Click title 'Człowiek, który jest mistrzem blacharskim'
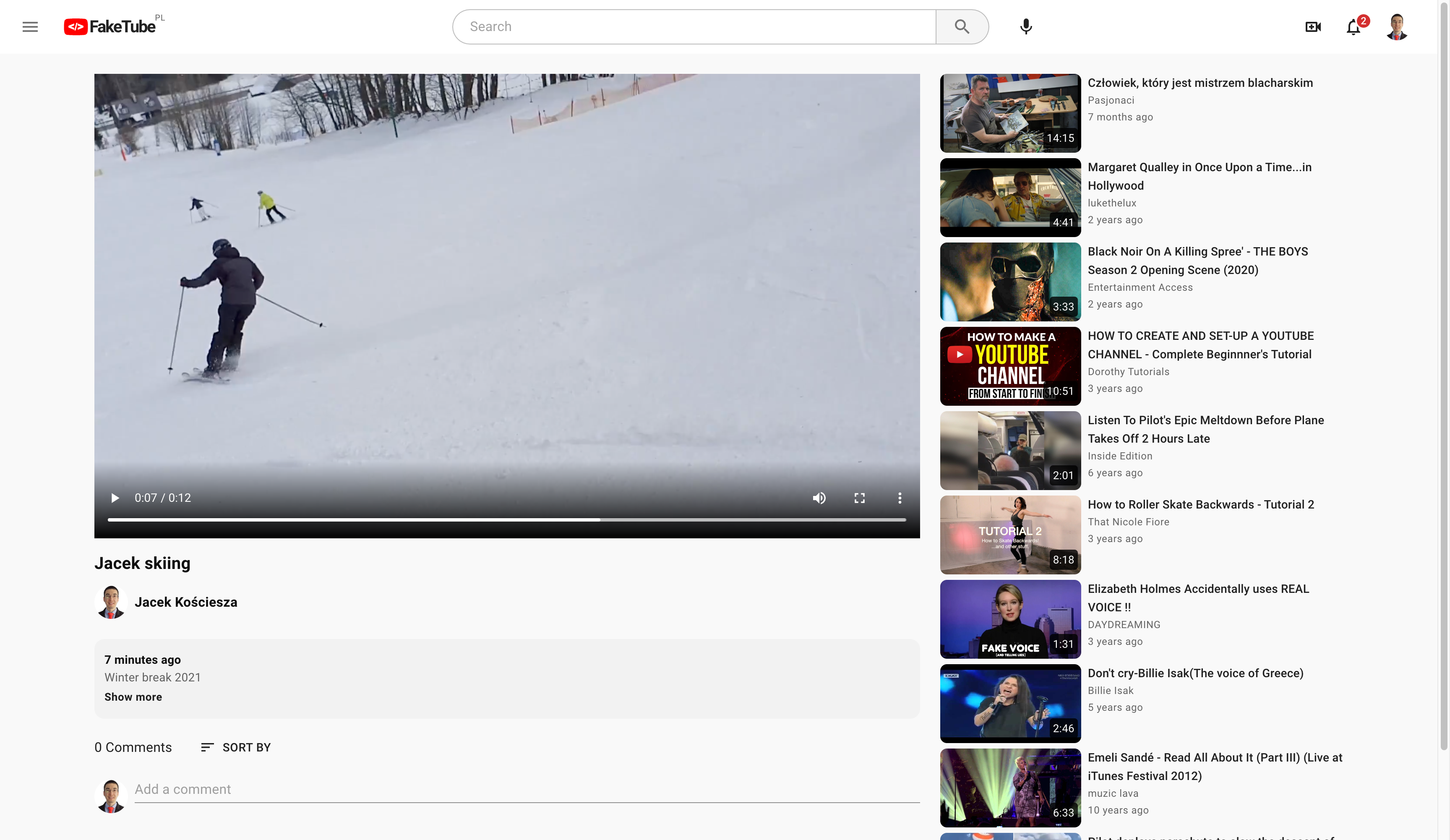 [x=1200, y=83]
